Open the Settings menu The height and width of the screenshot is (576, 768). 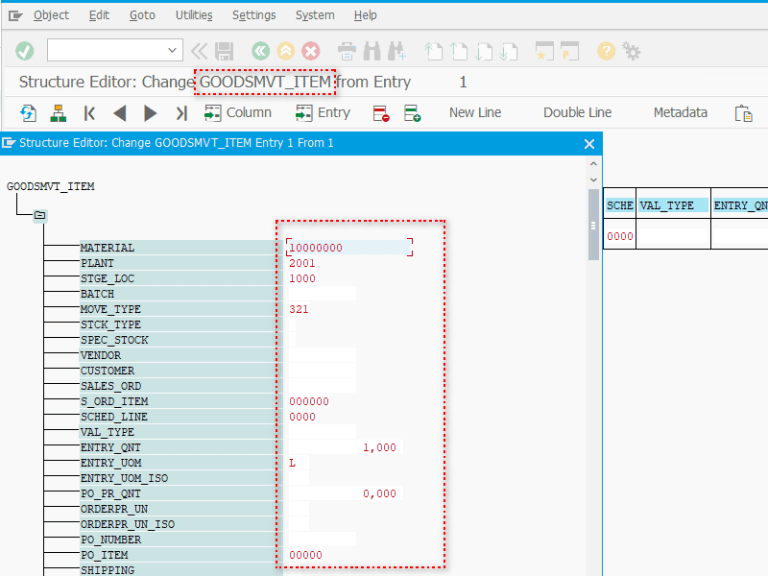click(254, 15)
